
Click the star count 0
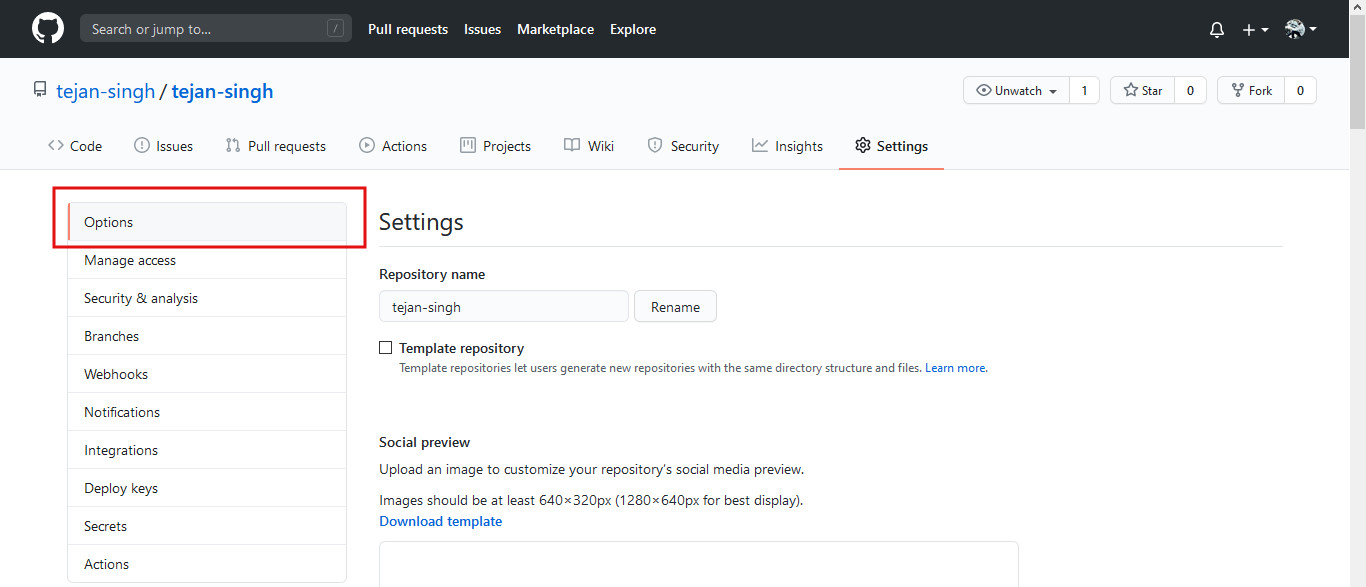coord(1190,90)
